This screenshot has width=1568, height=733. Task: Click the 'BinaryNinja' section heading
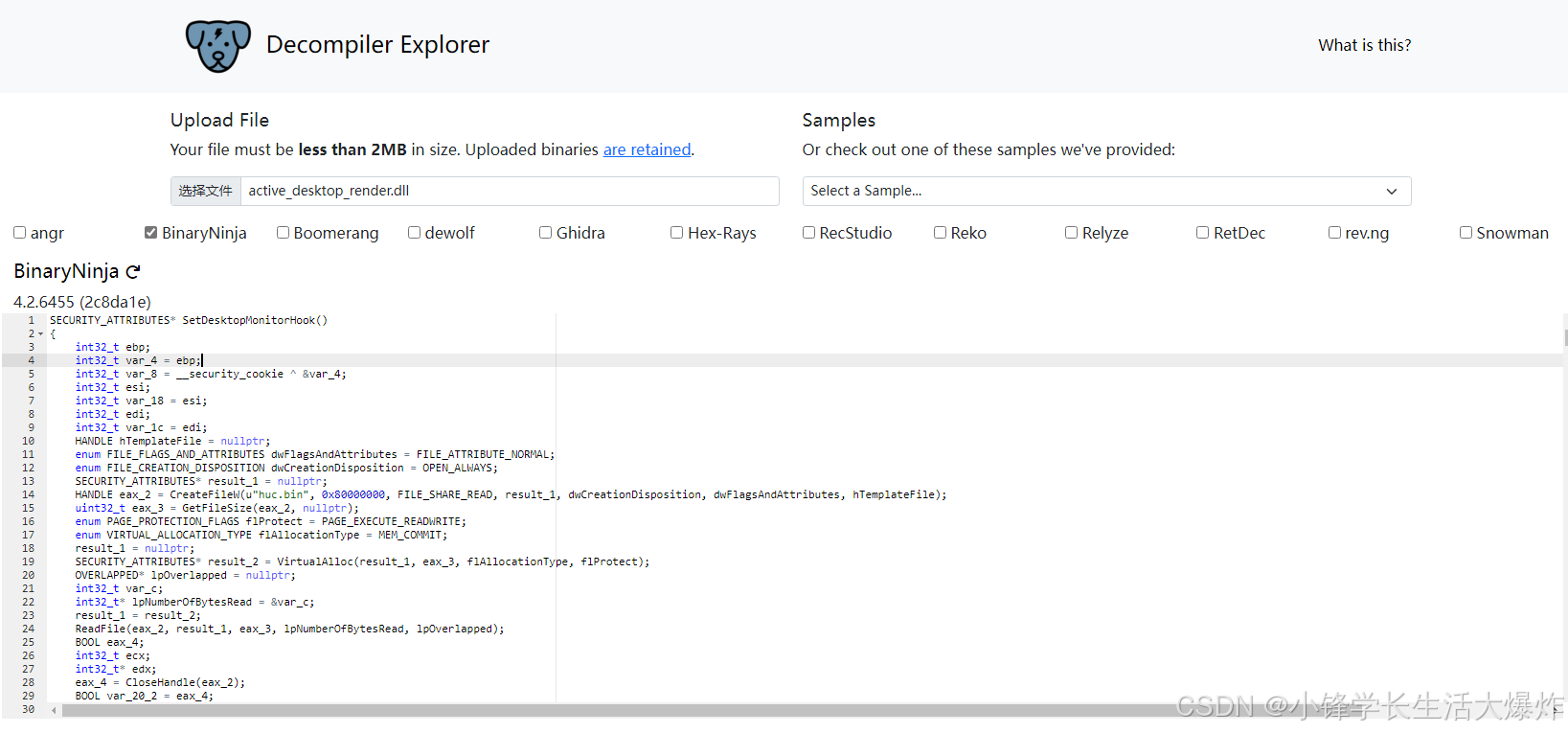pos(66,271)
